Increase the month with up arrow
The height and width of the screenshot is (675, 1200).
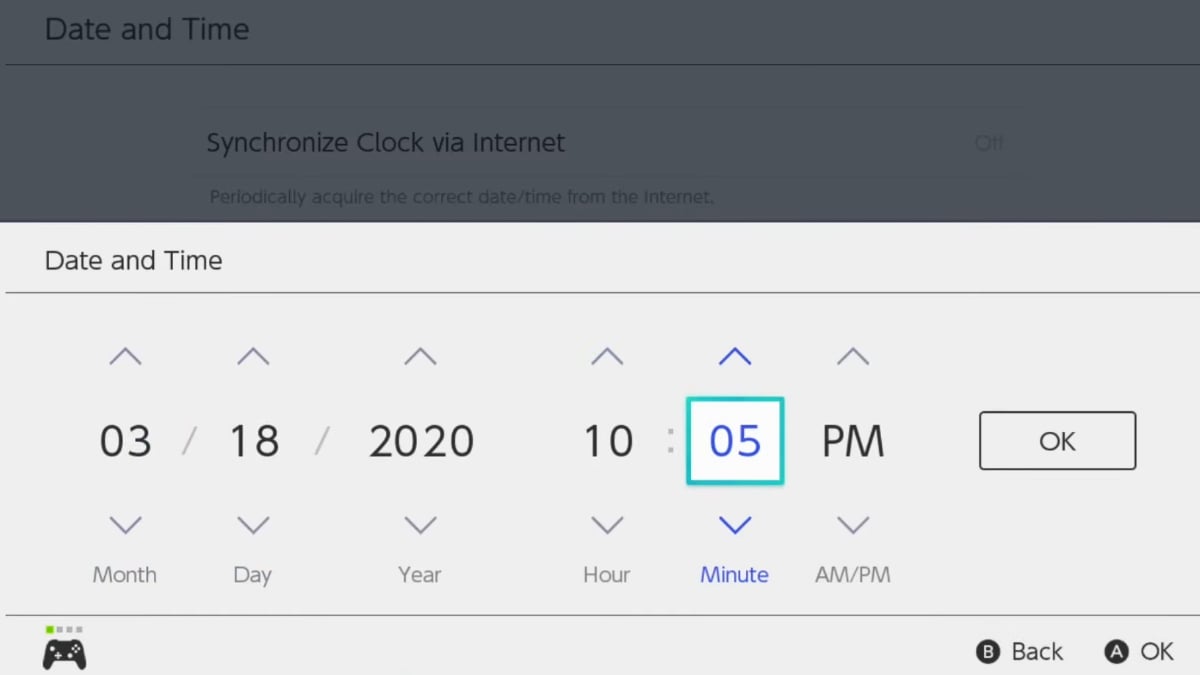click(125, 356)
